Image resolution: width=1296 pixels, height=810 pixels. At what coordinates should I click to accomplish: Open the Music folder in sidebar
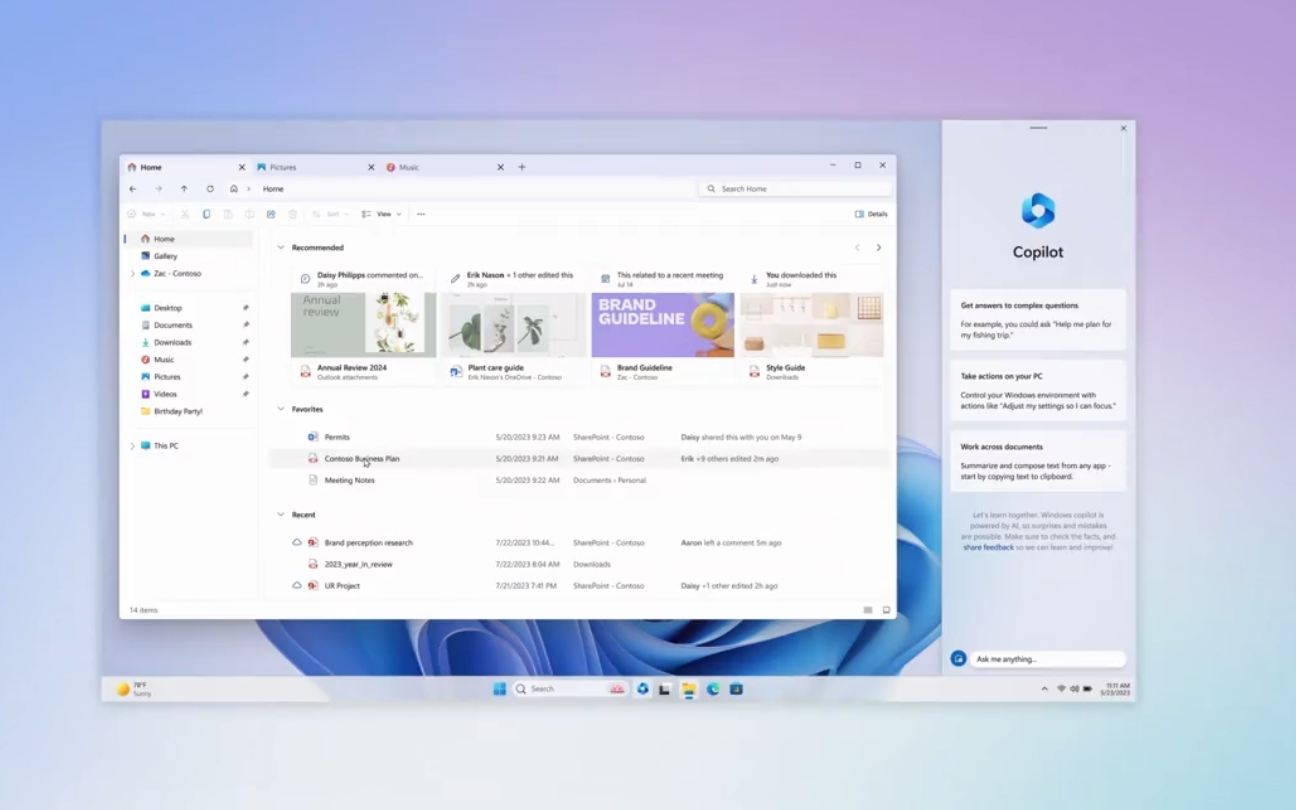[164, 359]
